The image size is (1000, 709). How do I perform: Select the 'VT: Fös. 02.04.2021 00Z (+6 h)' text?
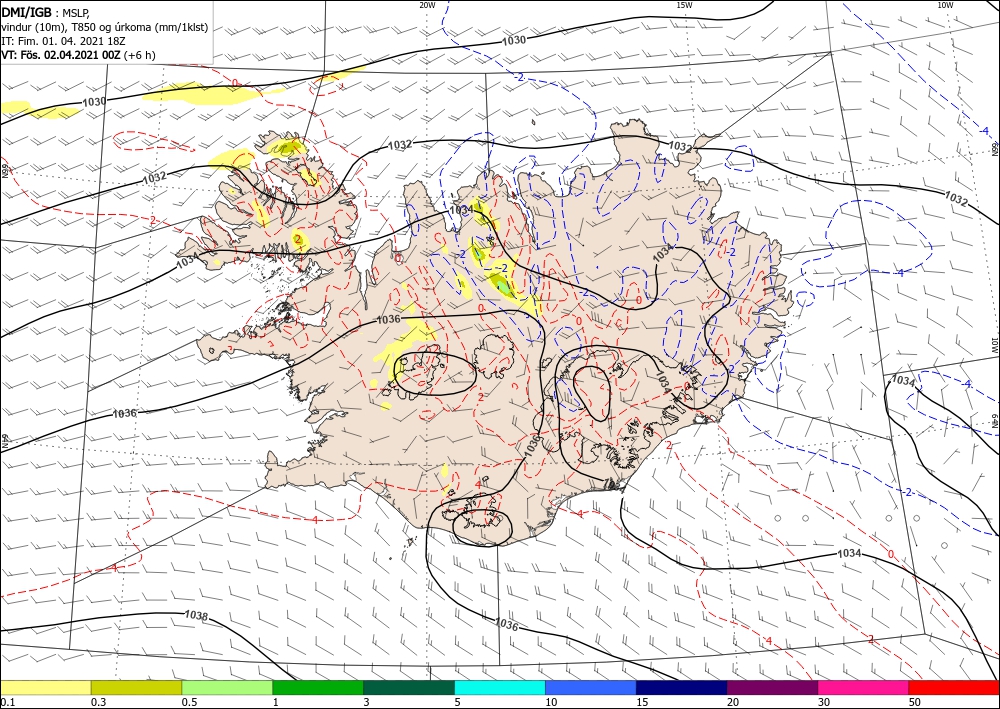tap(78, 55)
